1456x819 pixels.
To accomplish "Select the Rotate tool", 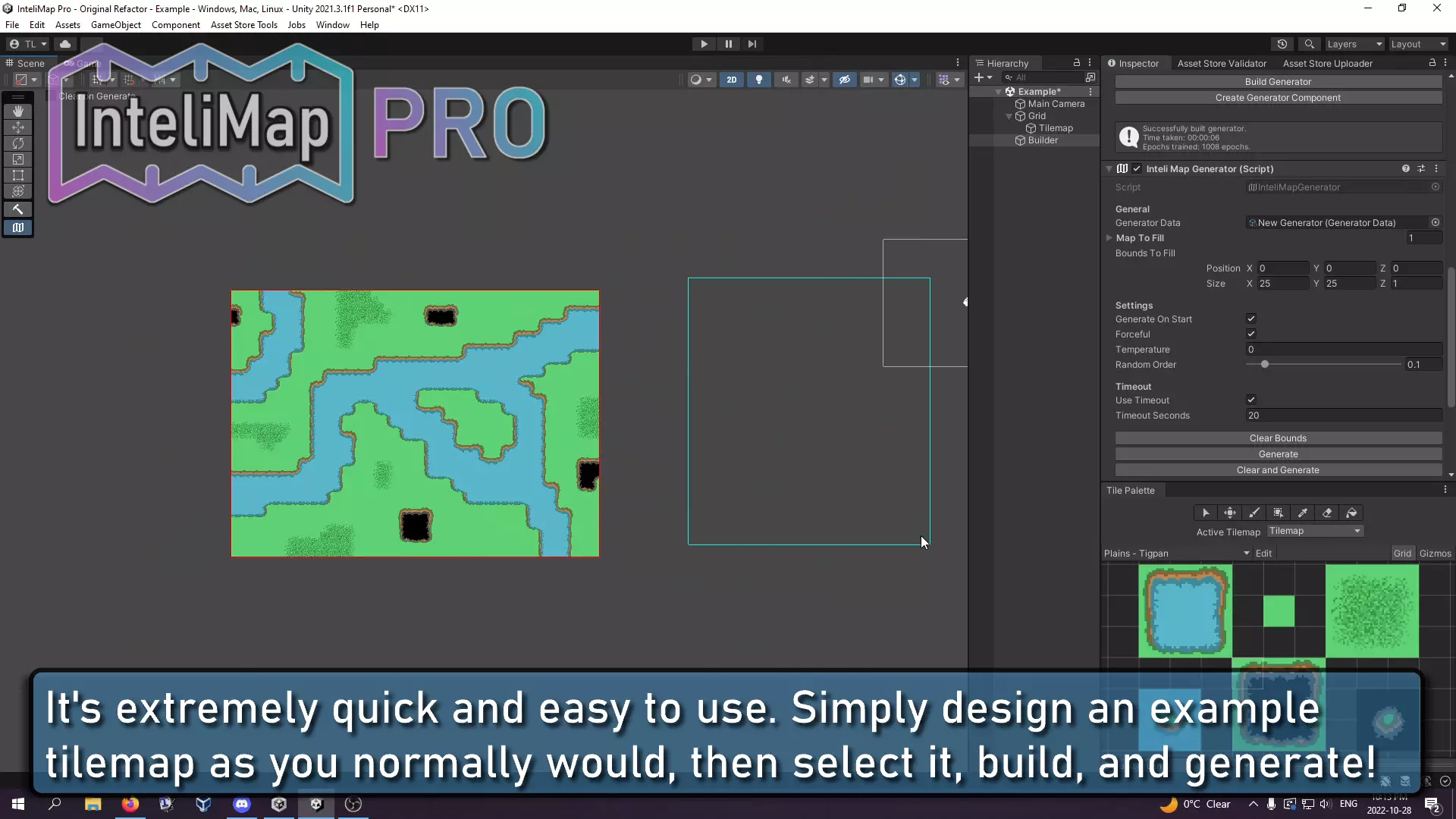I will 18,143.
